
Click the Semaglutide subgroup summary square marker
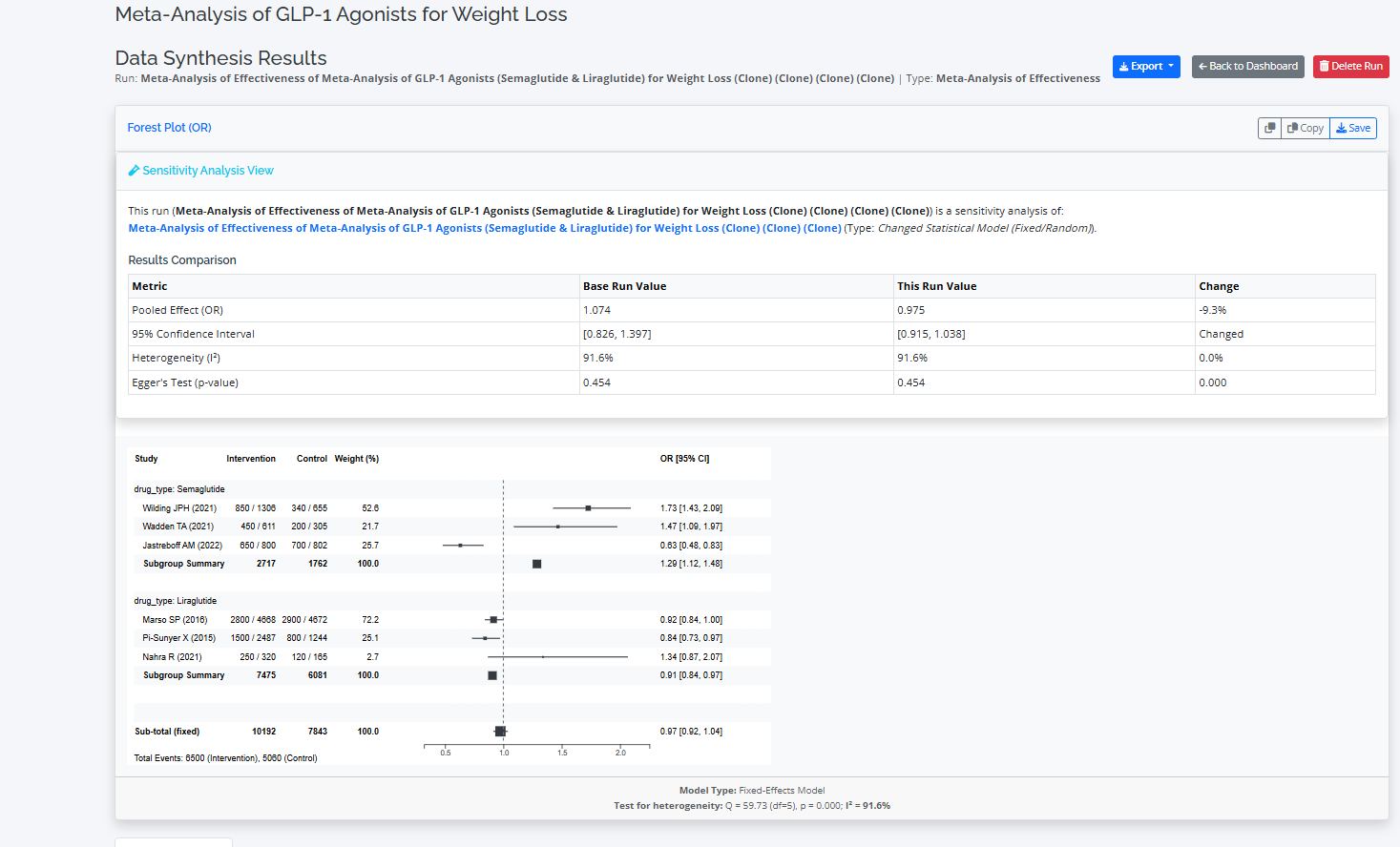pyautogui.click(x=537, y=564)
